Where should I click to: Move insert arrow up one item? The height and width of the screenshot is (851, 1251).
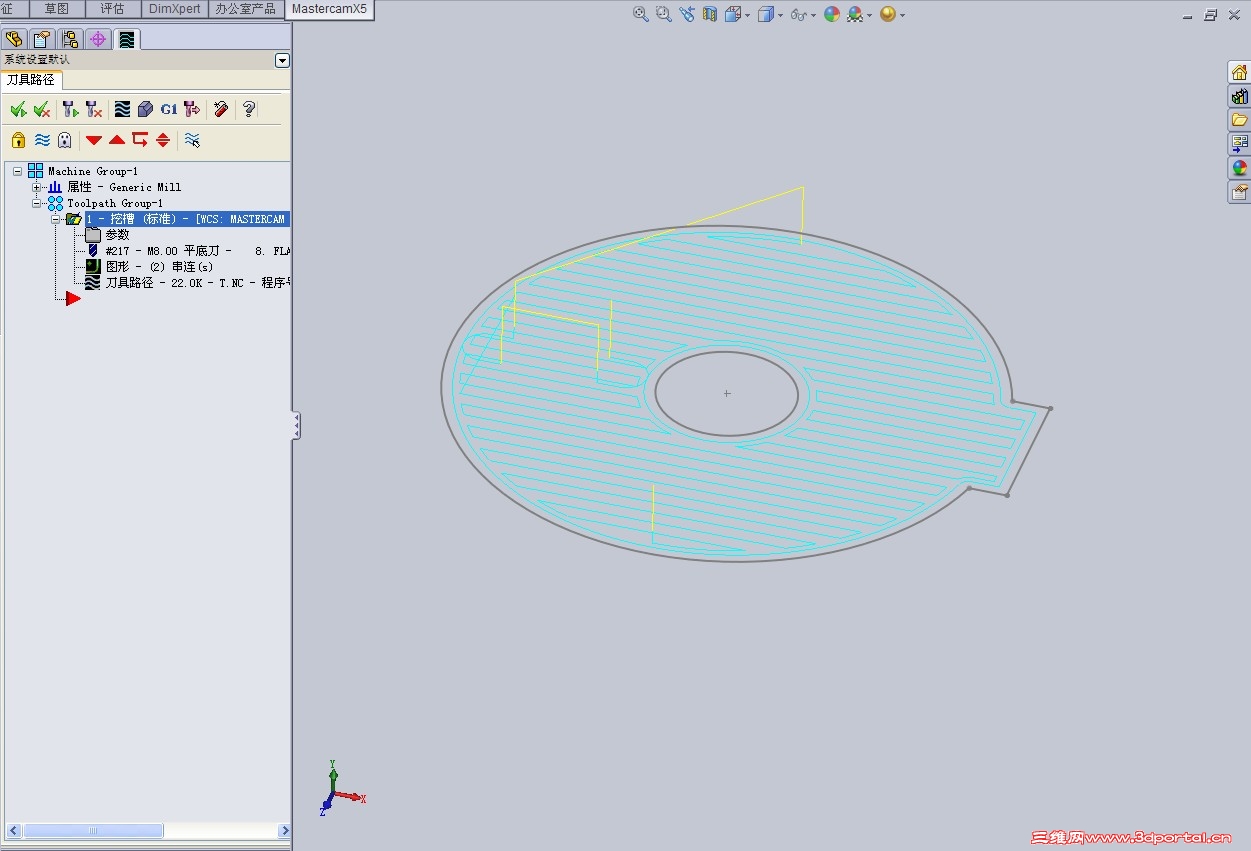tap(117, 140)
